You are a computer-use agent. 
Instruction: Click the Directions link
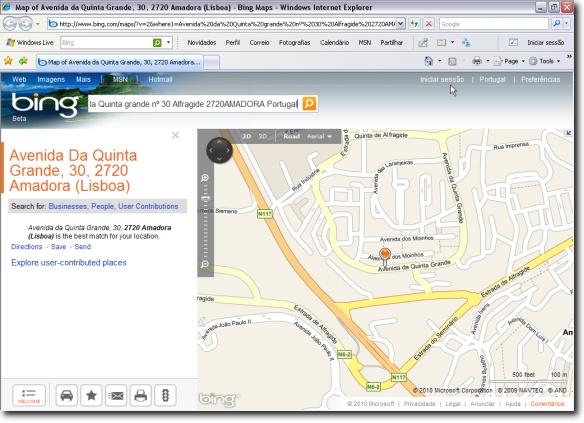[x=26, y=247]
